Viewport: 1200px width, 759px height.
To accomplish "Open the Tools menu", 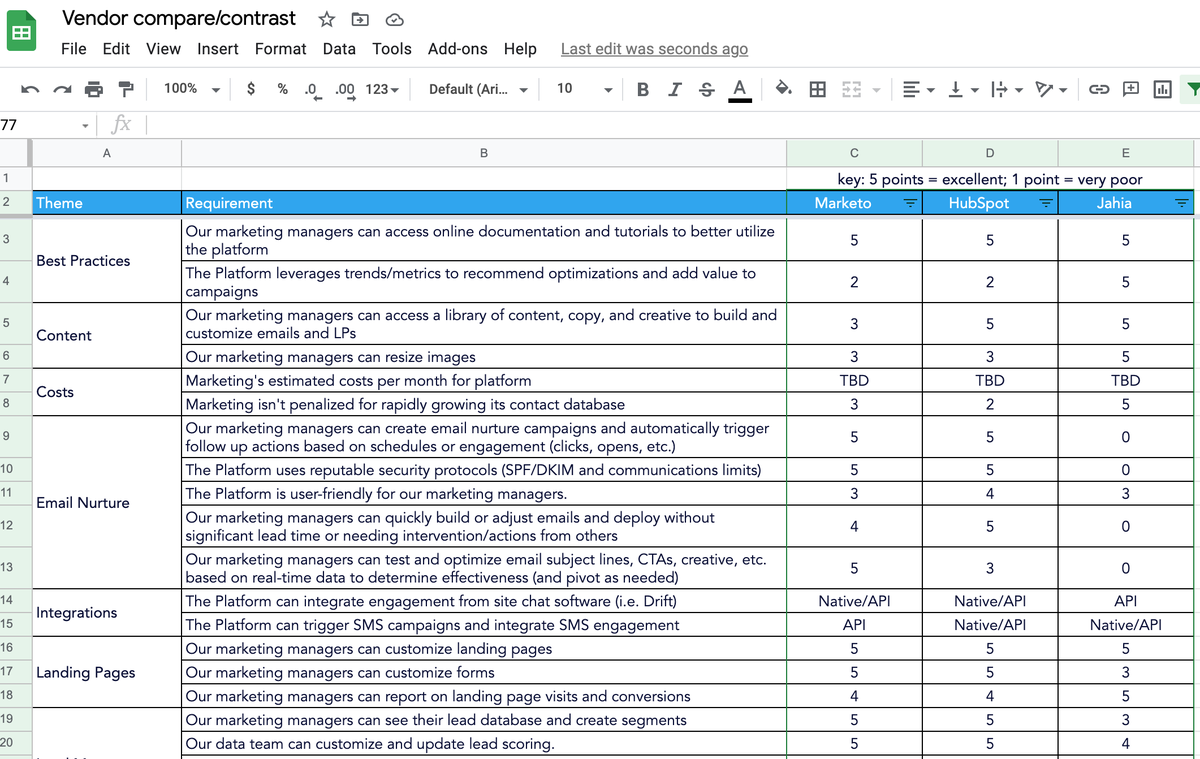I will [391, 48].
